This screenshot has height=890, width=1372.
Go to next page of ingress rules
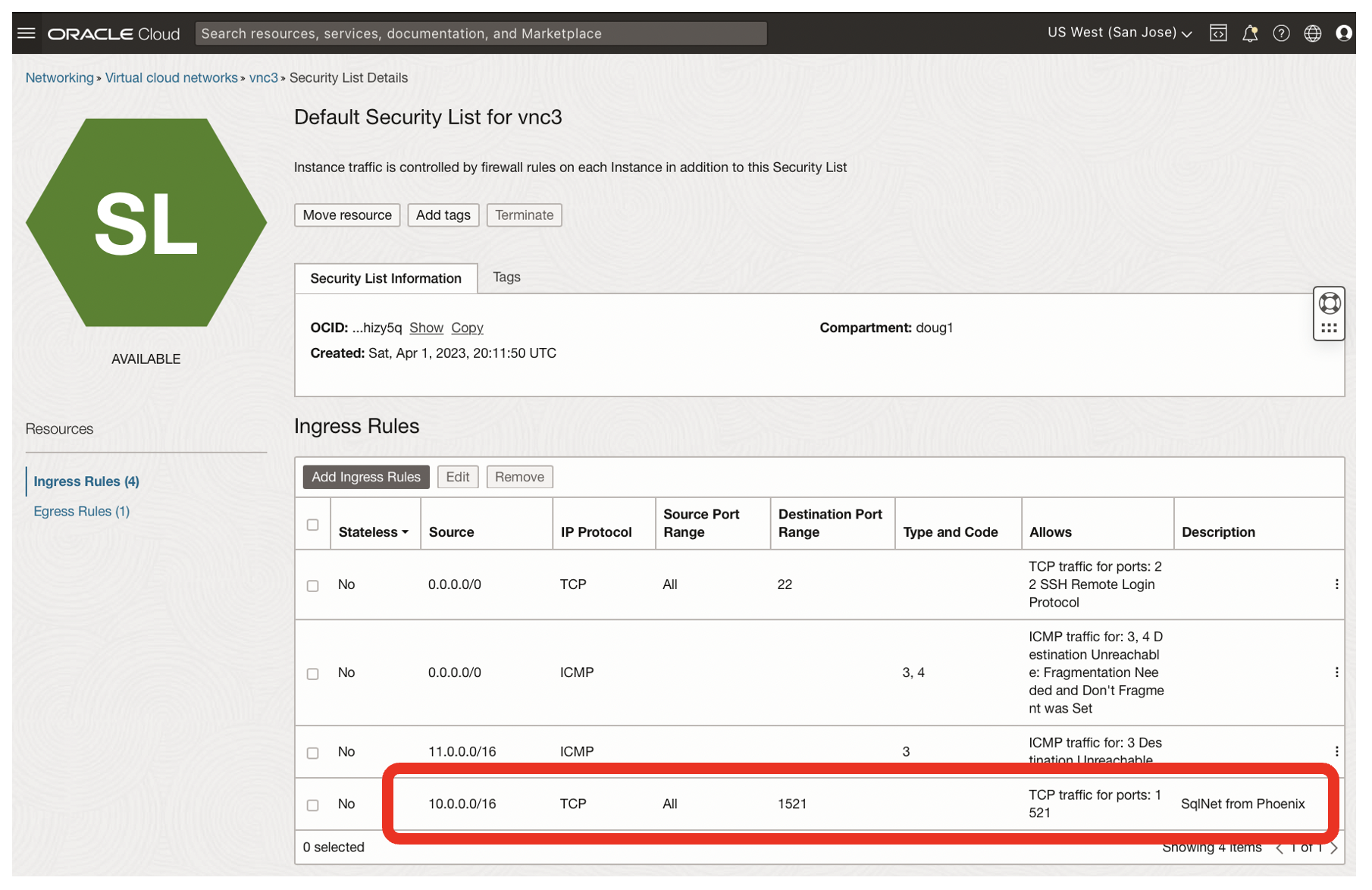(x=1334, y=848)
